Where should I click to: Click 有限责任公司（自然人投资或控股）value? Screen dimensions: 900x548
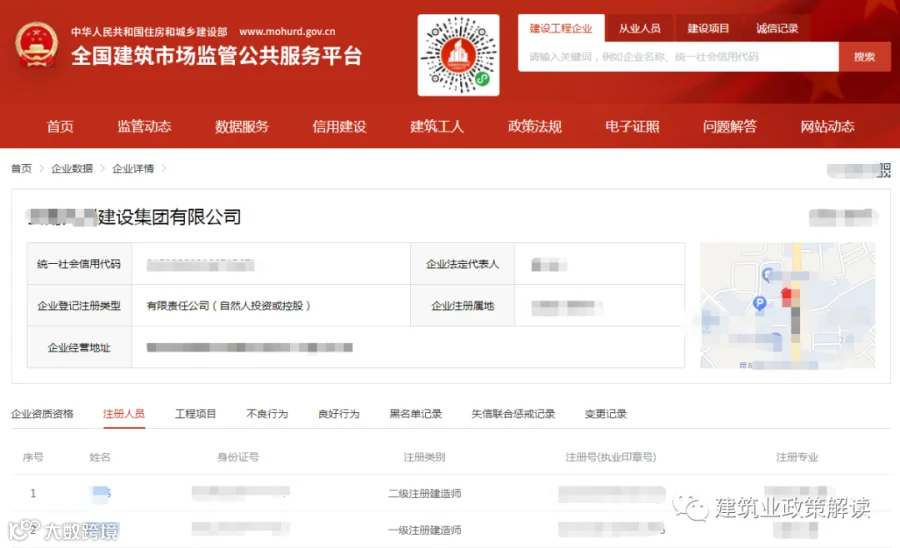[x=228, y=306]
